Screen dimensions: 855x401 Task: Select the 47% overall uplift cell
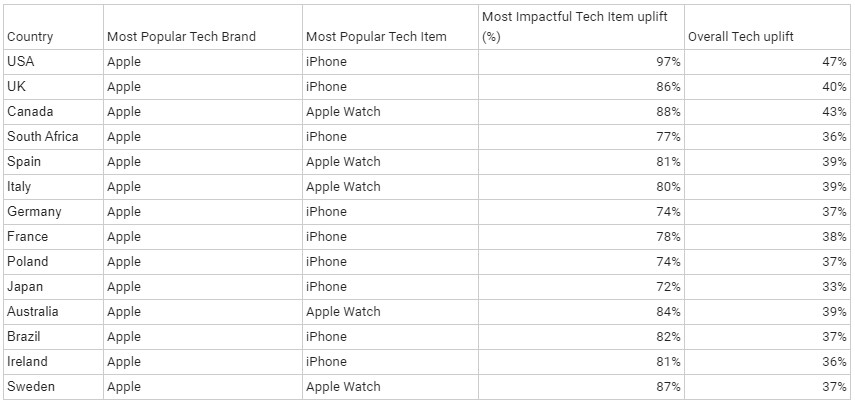[835, 62]
